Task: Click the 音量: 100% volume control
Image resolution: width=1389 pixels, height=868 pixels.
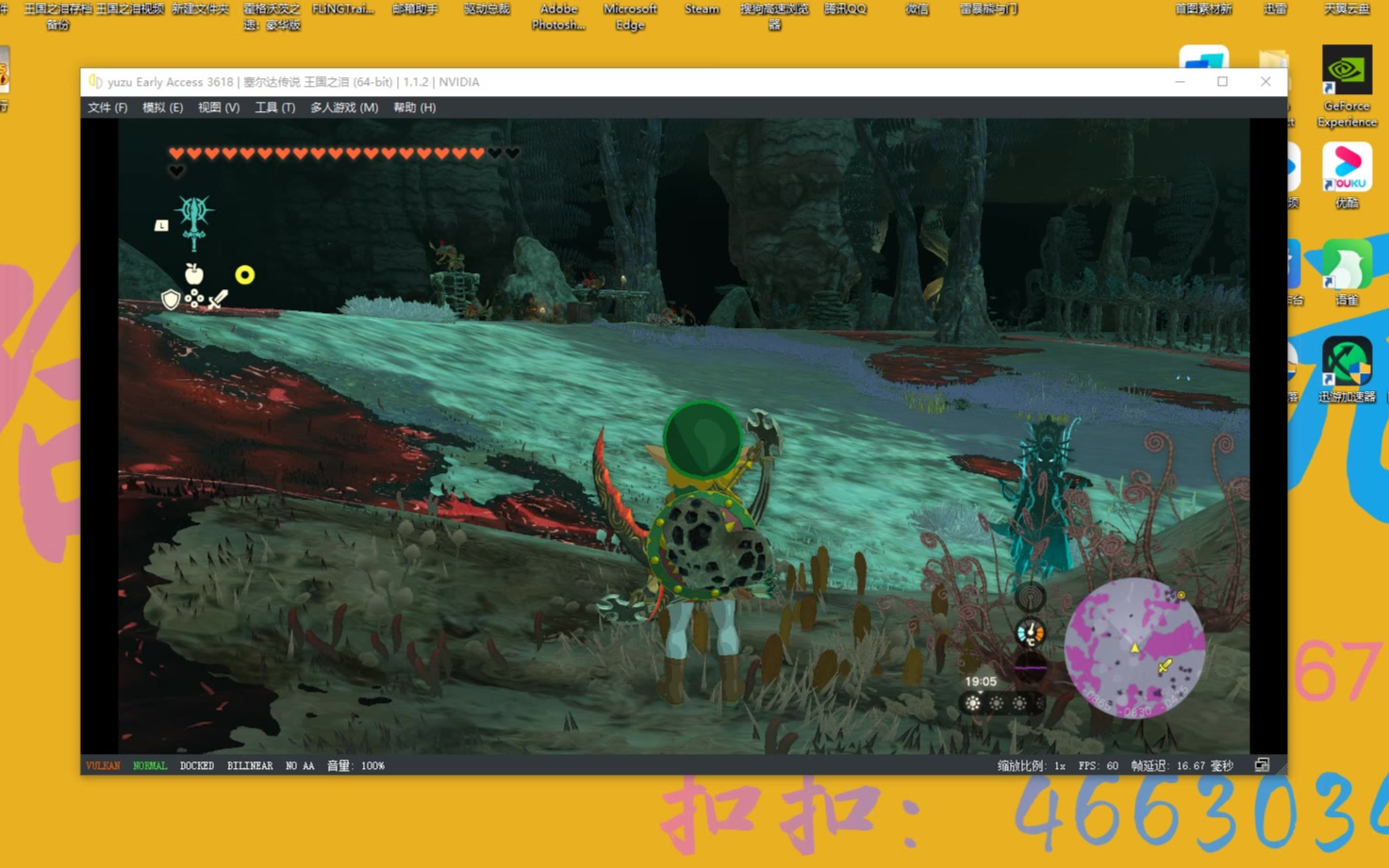Action: tap(356, 766)
